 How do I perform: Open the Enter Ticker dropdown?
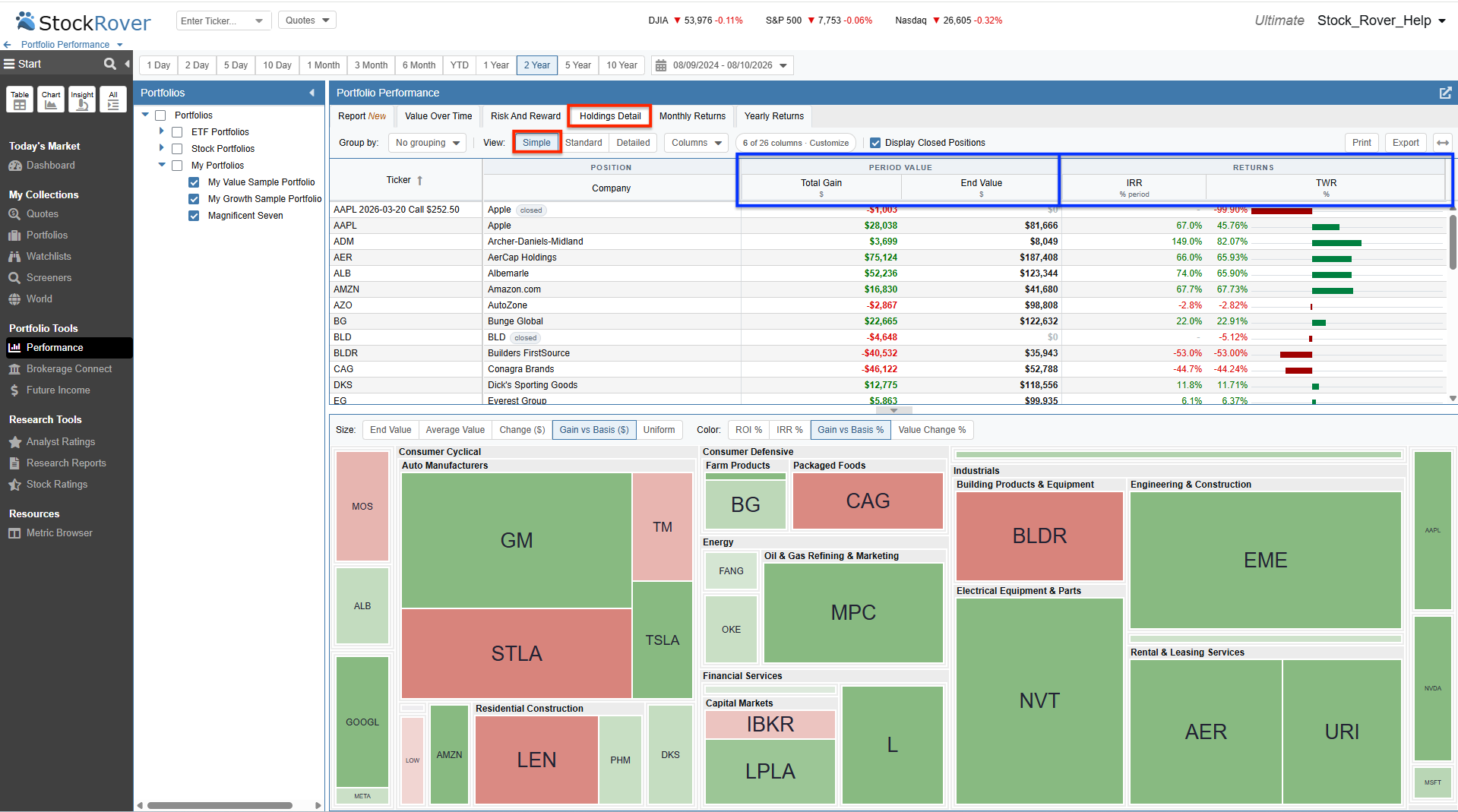tap(259, 21)
